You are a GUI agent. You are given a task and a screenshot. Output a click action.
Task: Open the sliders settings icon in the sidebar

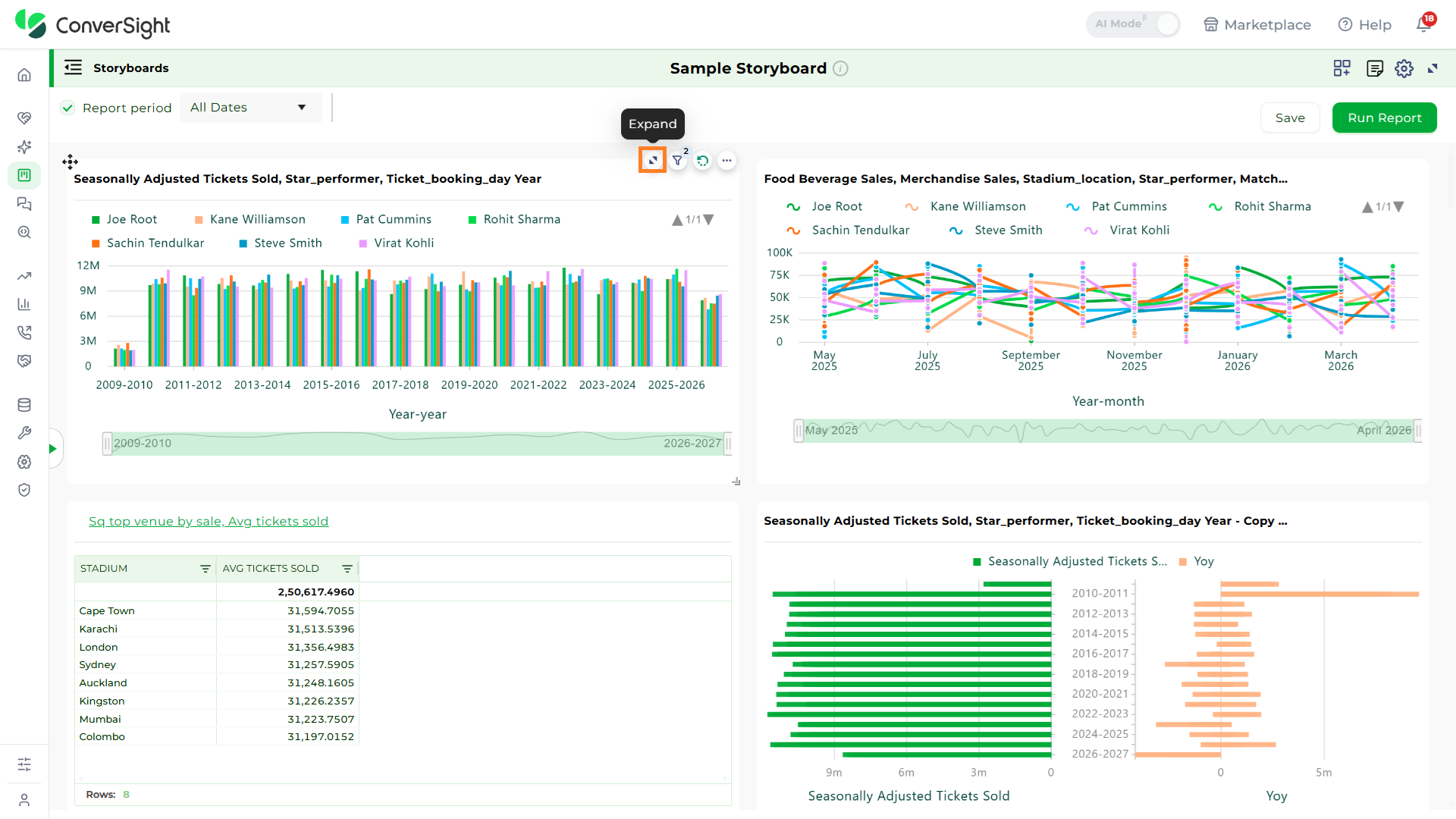point(24,764)
